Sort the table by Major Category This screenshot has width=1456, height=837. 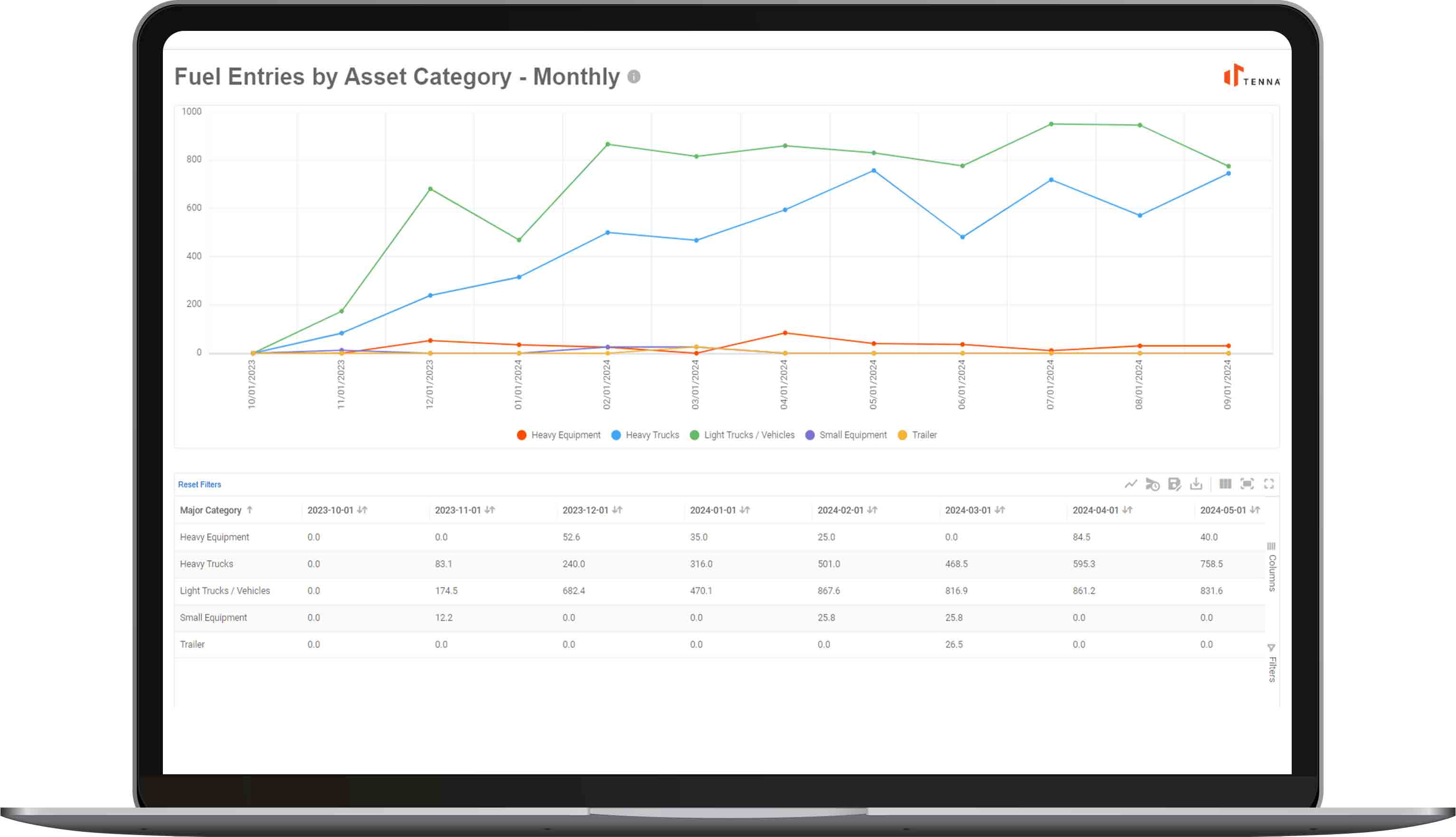tap(216, 511)
